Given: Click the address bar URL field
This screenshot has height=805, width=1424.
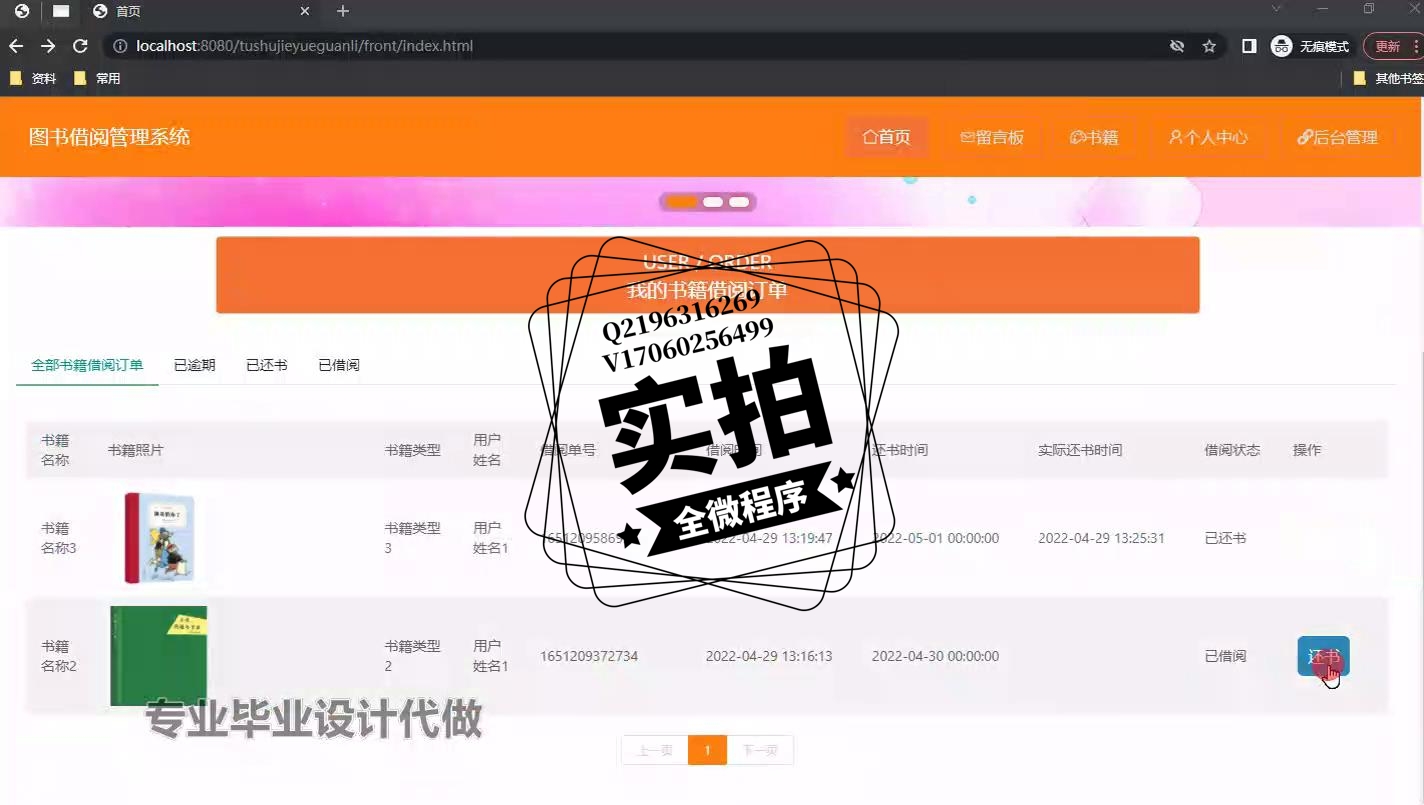Looking at the screenshot, I should pos(640,46).
